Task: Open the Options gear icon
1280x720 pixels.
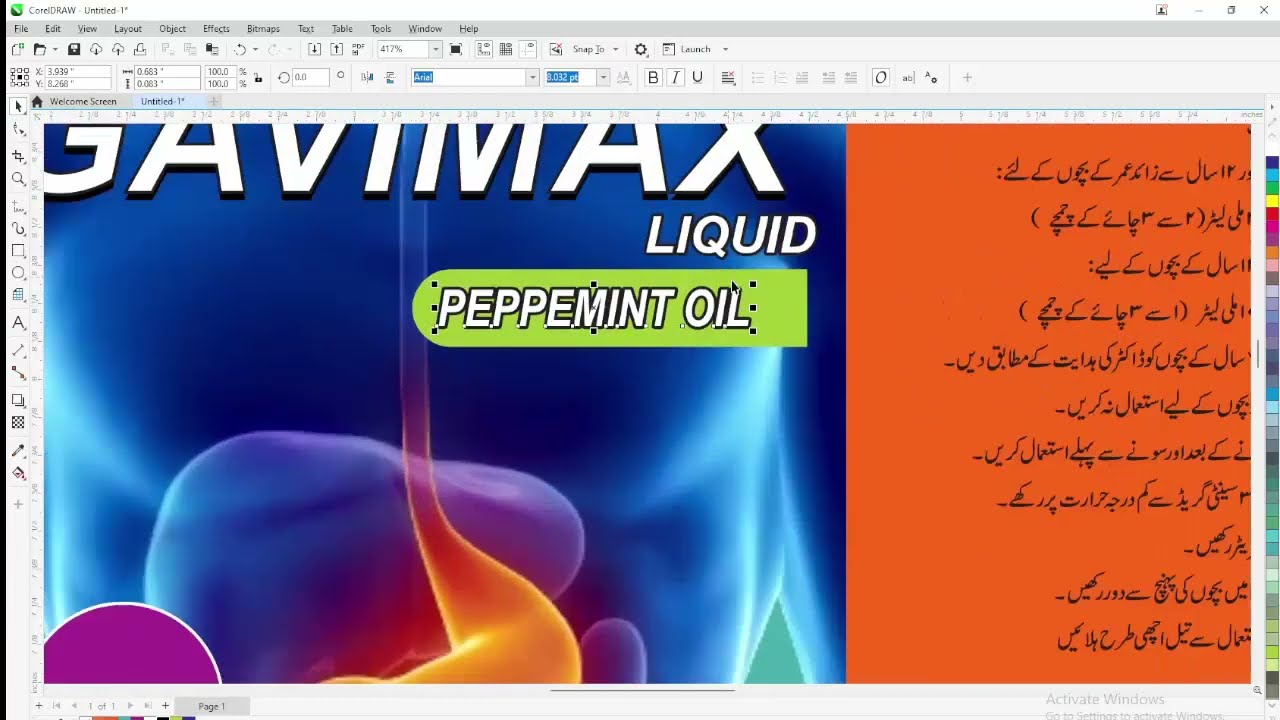Action: 641,49
